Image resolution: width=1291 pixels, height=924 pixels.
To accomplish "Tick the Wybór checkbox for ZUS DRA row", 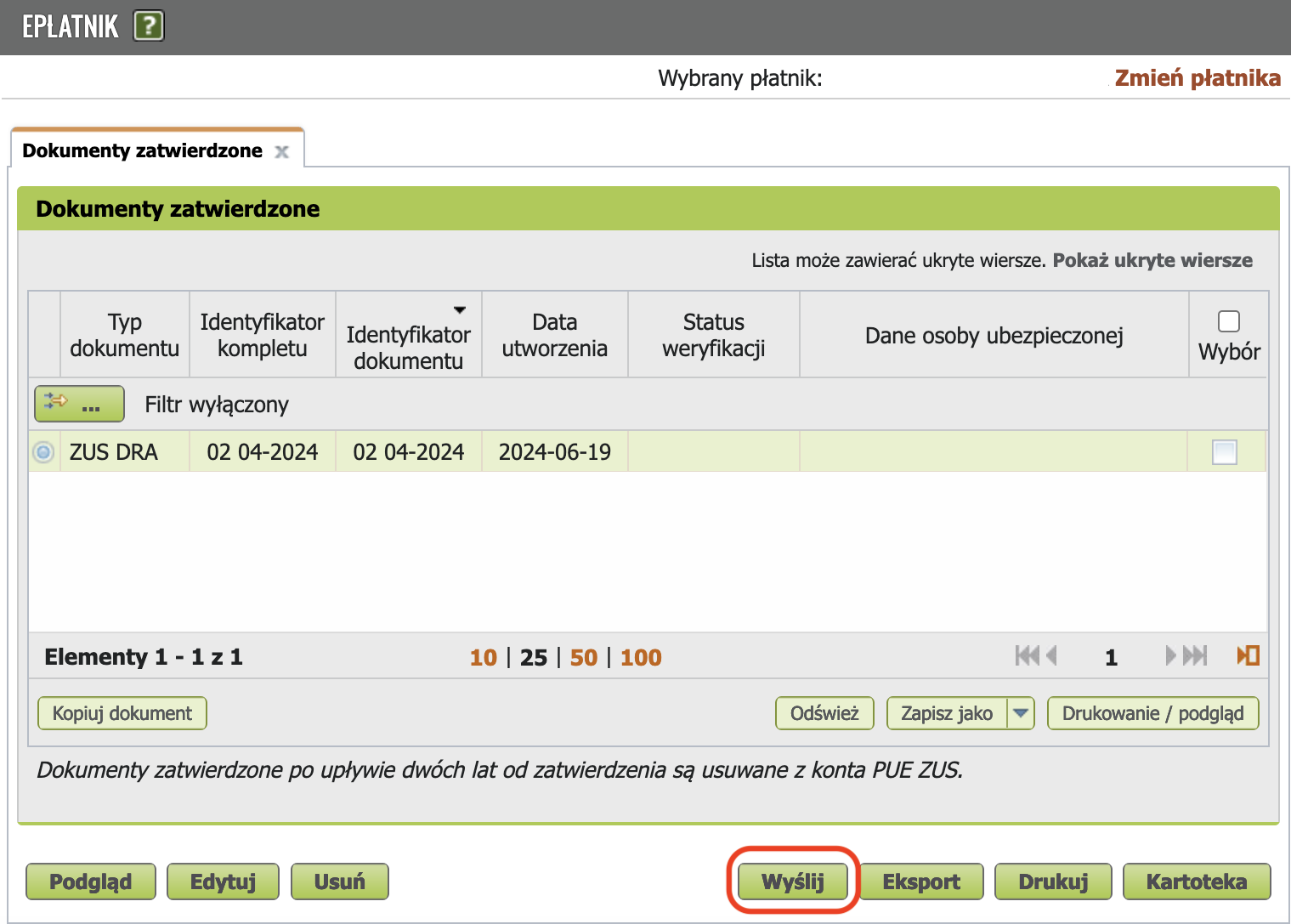I will [x=1225, y=451].
